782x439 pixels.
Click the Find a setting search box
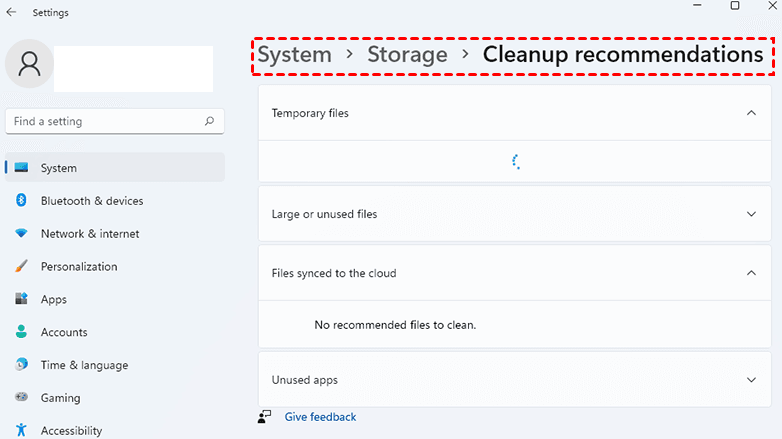click(x=105, y=121)
